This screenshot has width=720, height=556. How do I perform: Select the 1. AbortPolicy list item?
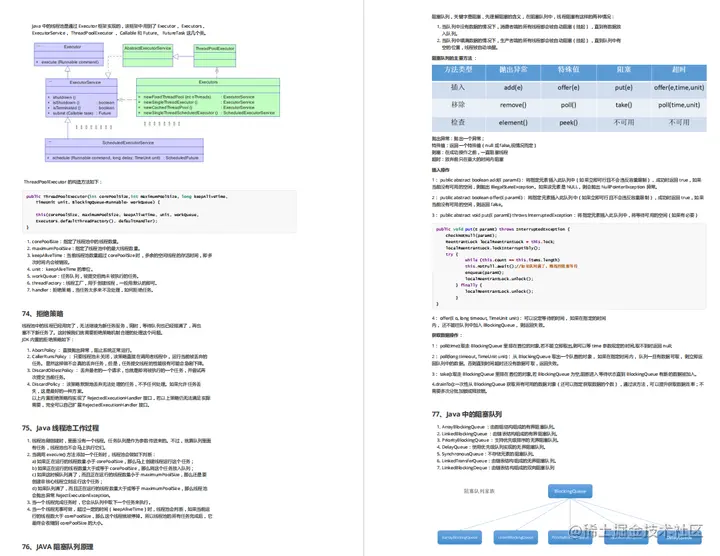point(80,350)
